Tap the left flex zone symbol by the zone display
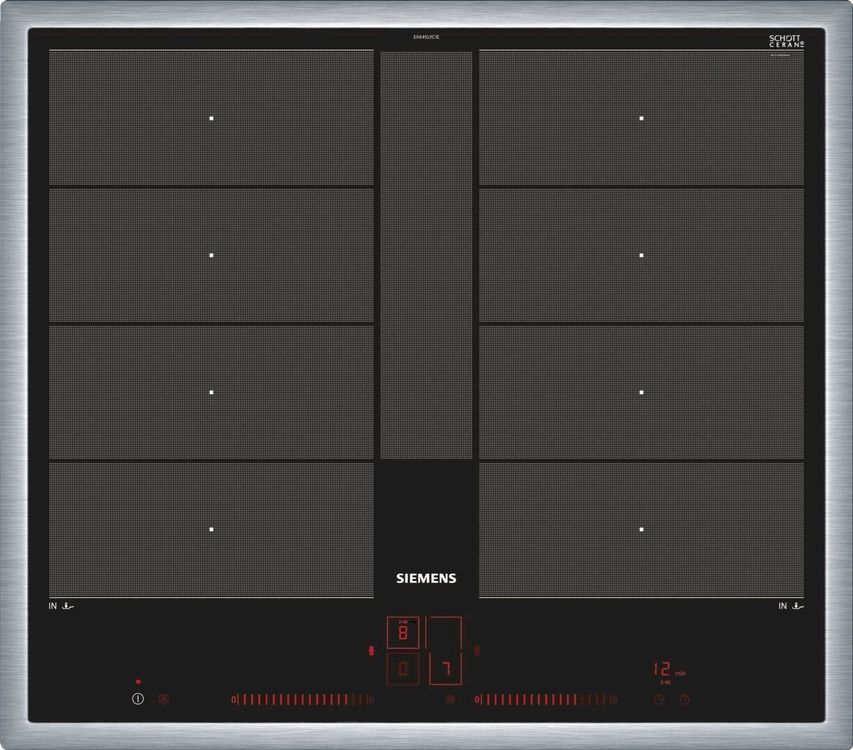Viewport: 853px width, 750px height. click(x=372, y=650)
